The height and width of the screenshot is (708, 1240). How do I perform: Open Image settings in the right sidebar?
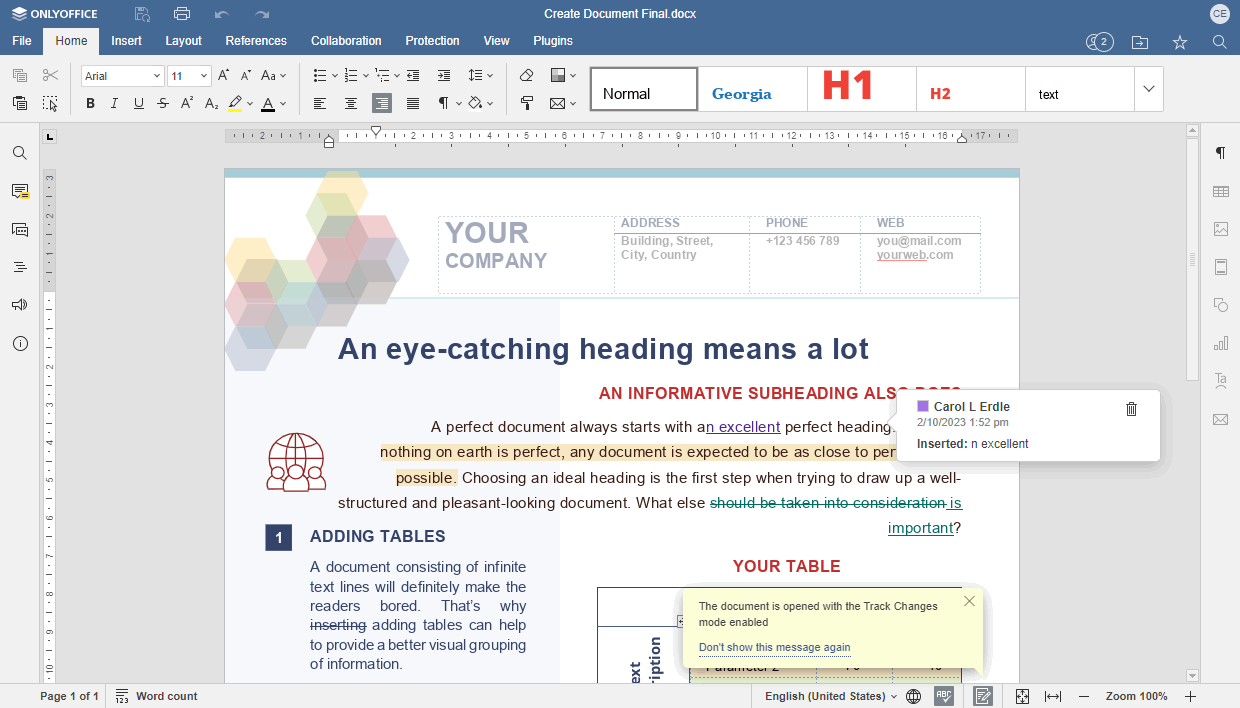click(x=1220, y=229)
